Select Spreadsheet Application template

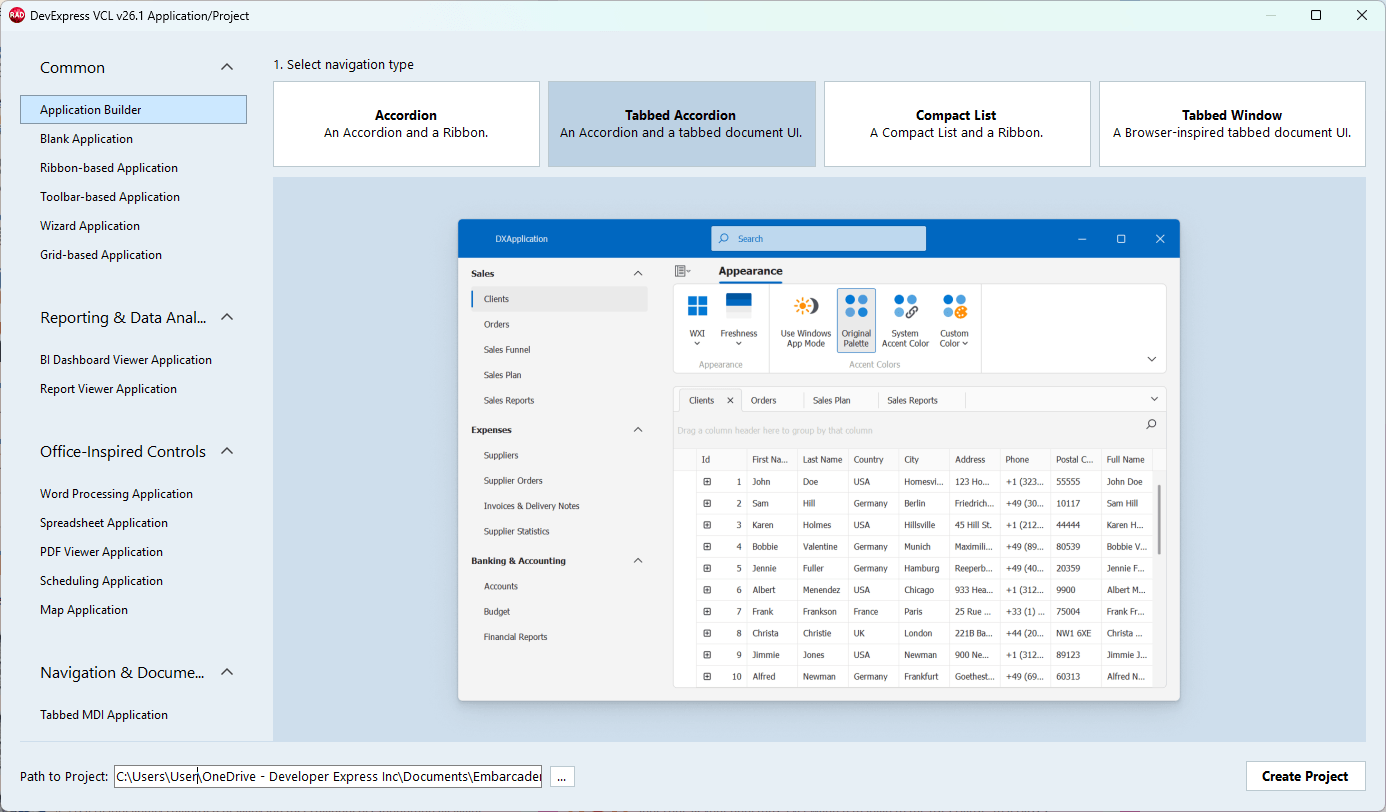pos(133,523)
